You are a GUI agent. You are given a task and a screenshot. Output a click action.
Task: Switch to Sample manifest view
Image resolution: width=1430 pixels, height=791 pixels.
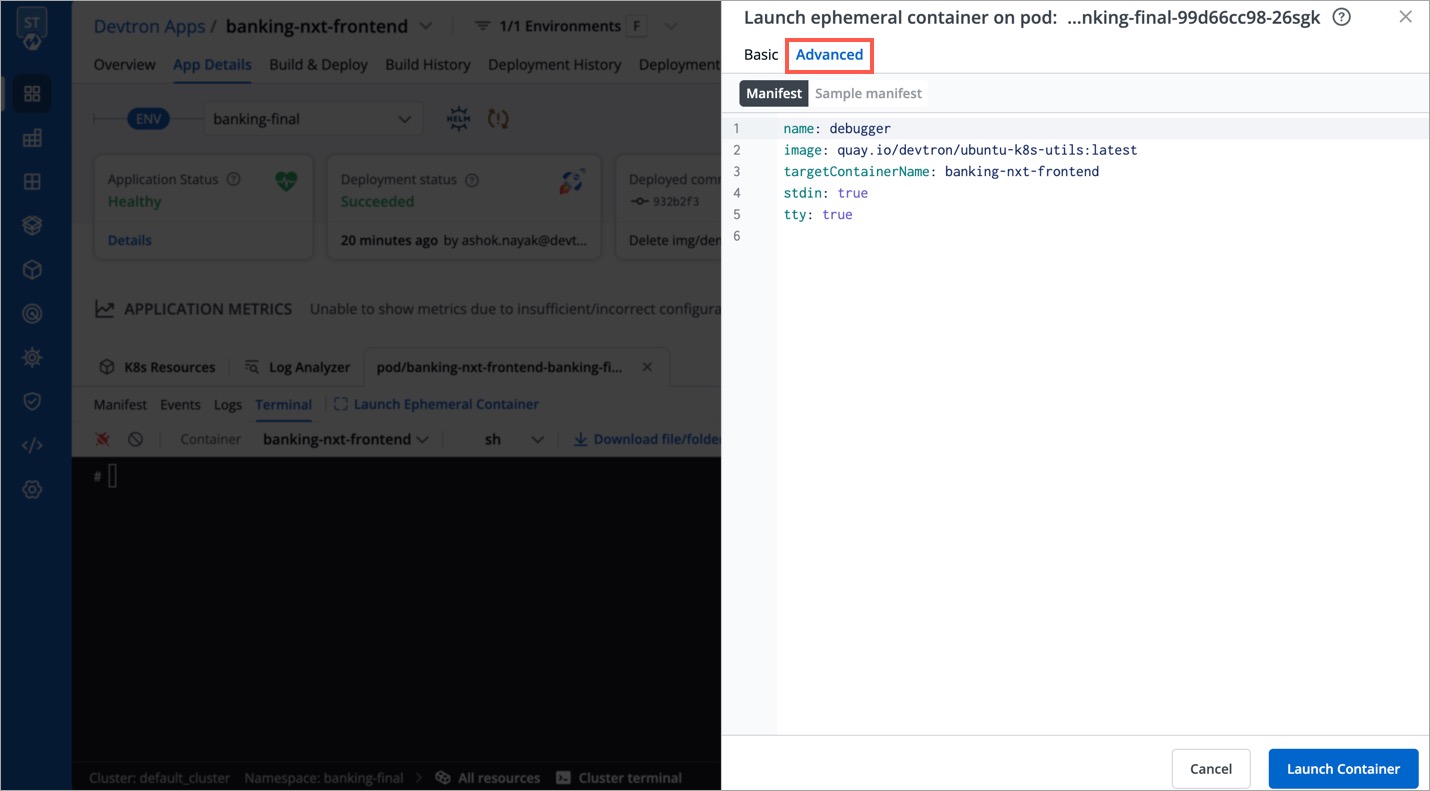(x=868, y=93)
